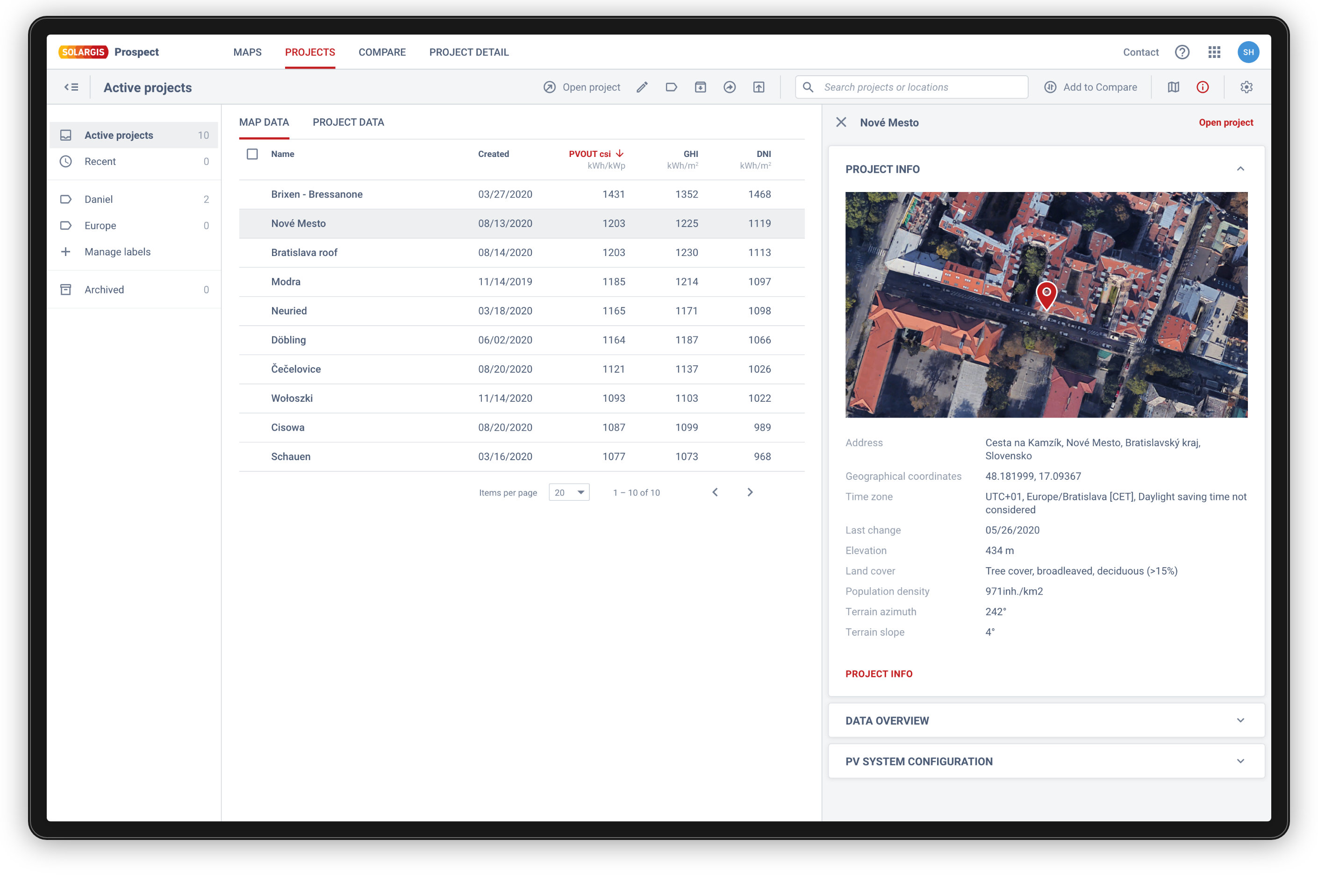Sort by the GHI column header
Viewport: 1318px width, 896px height.
pyautogui.click(x=691, y=154)
